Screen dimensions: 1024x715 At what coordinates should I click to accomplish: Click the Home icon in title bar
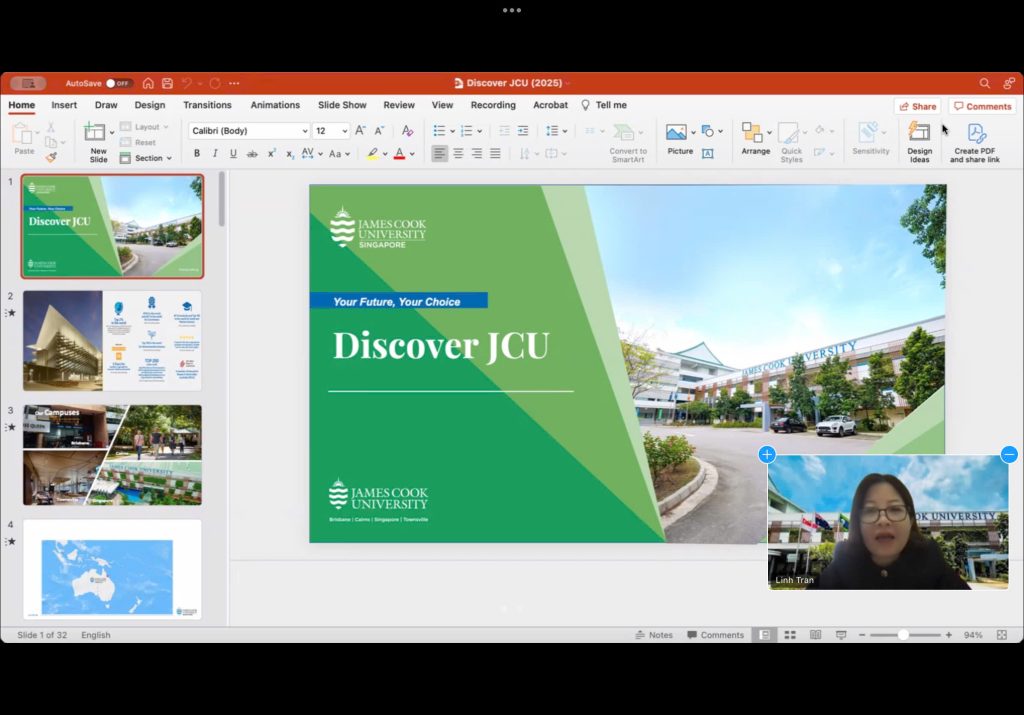(x=148, y=83)
